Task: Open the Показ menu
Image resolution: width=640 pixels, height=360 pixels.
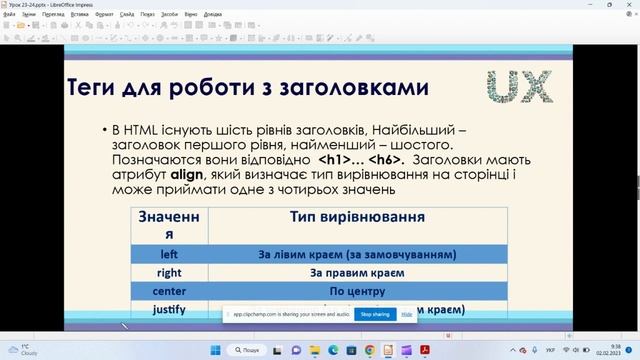Action: pos(147,14)
